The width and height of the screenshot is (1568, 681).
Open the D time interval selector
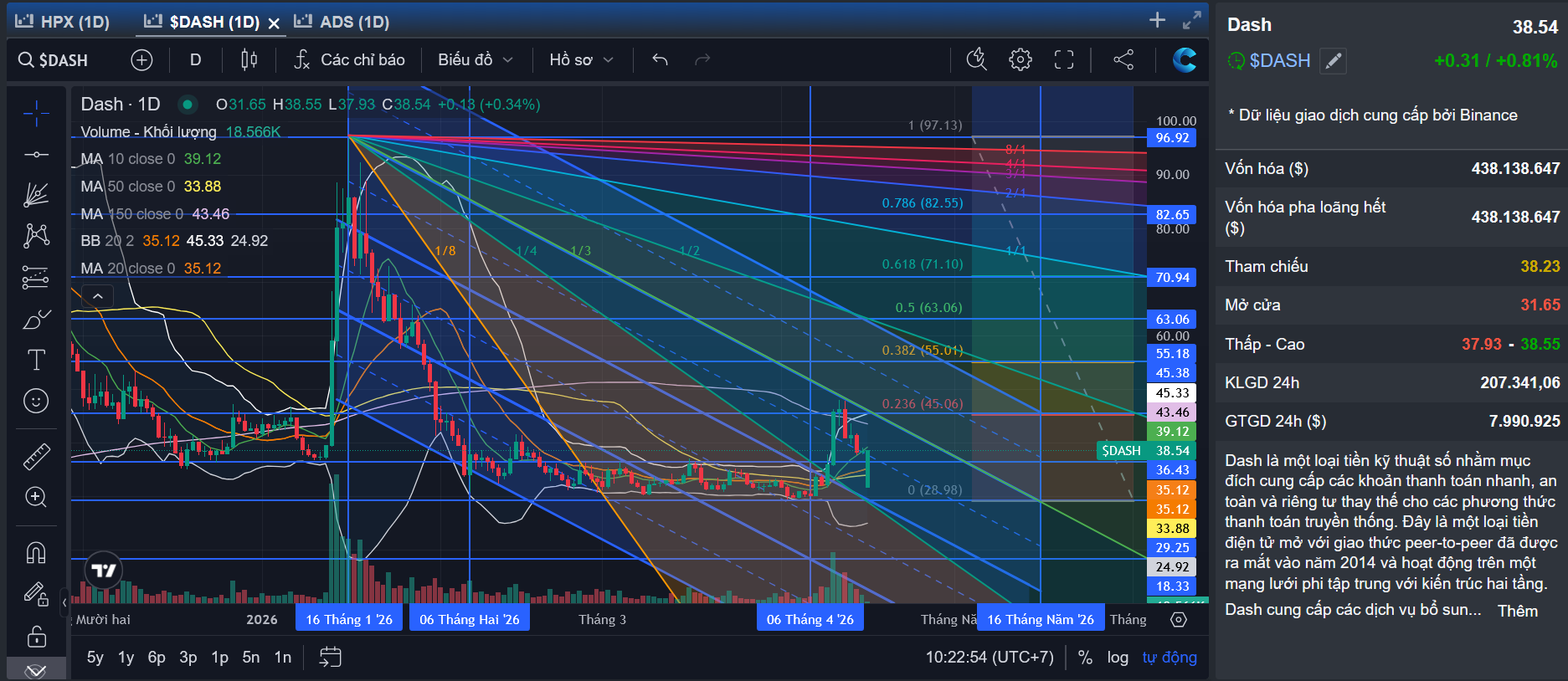pyautogui.click(x=195, y=59)
